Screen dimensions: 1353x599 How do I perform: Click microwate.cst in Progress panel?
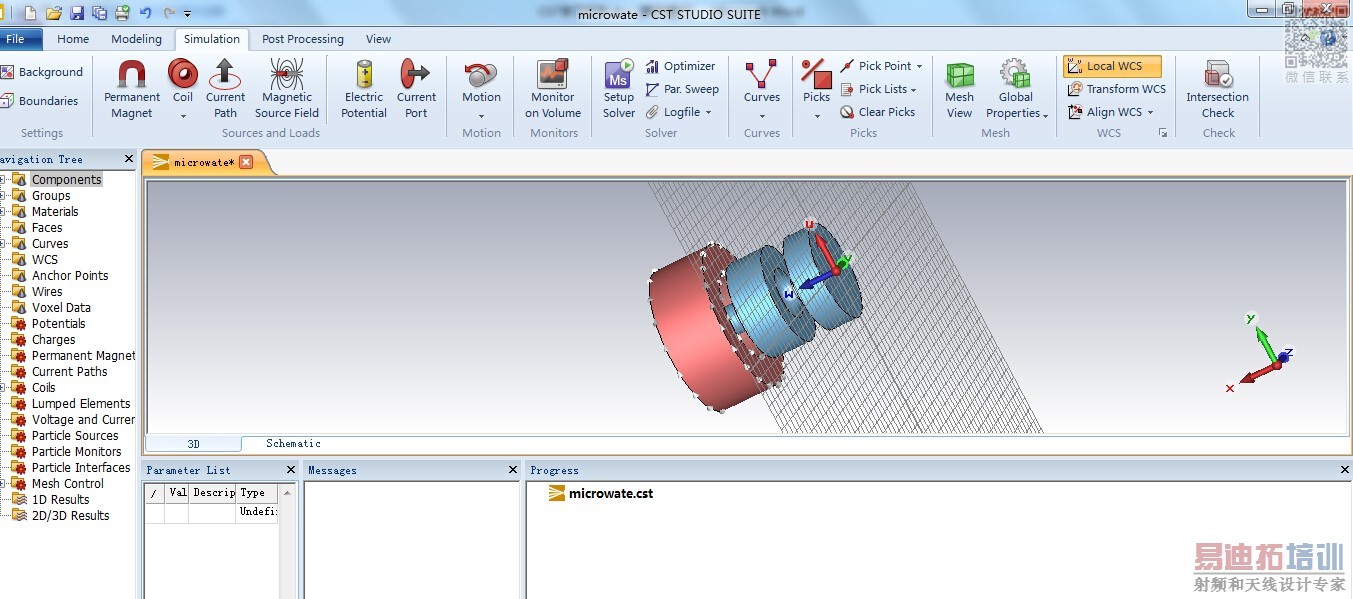coord(610,493)
